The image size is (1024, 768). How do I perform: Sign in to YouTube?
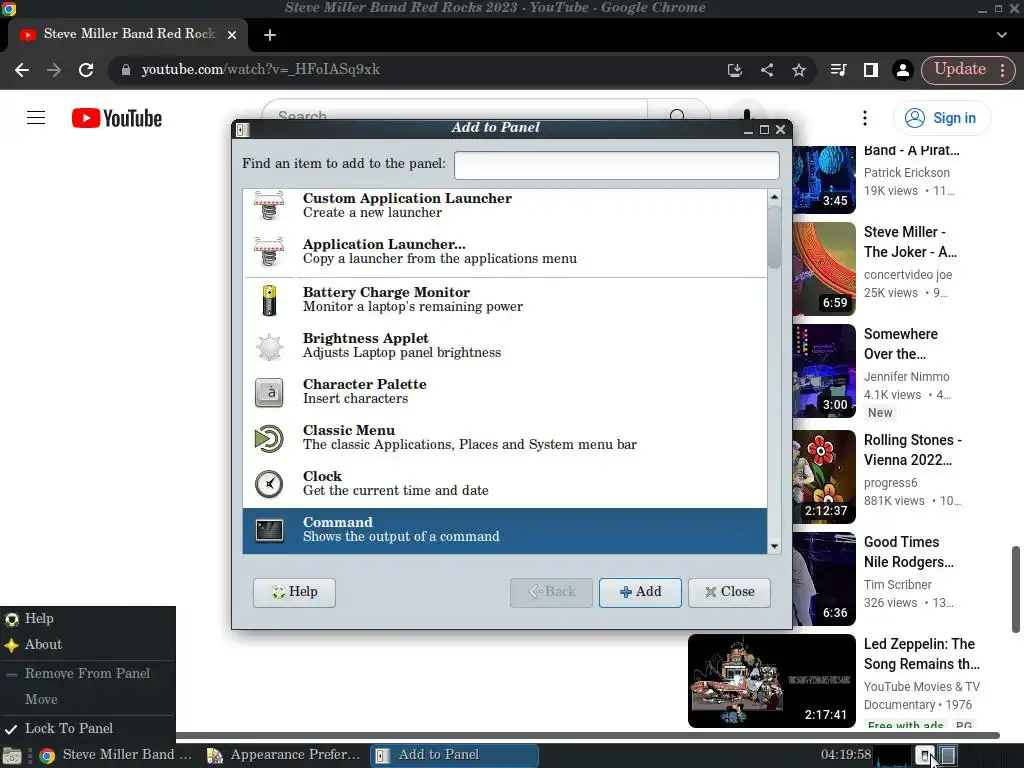point(941,118)
